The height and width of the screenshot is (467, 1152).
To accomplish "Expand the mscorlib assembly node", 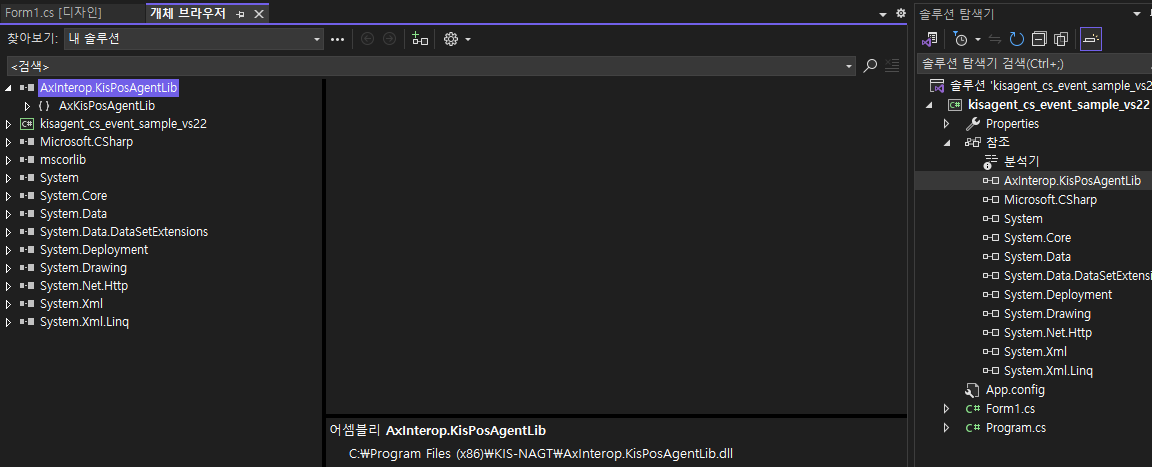I will tap(9, 160).
